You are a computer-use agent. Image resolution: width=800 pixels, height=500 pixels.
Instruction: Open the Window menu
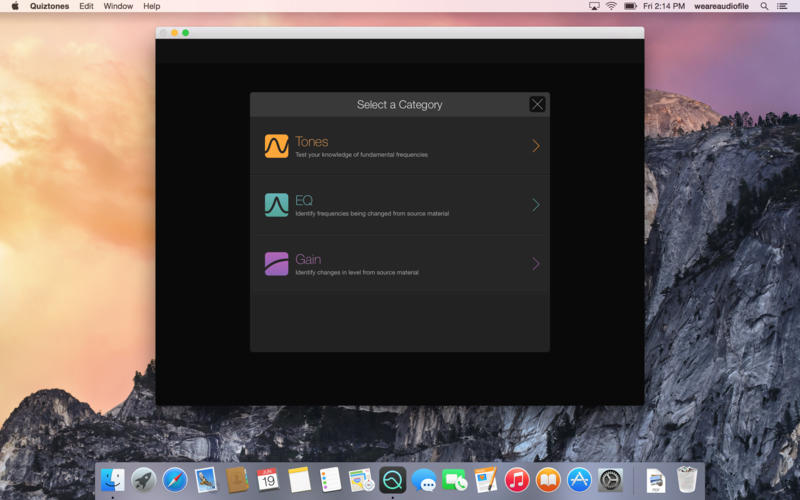pos(118,6)
